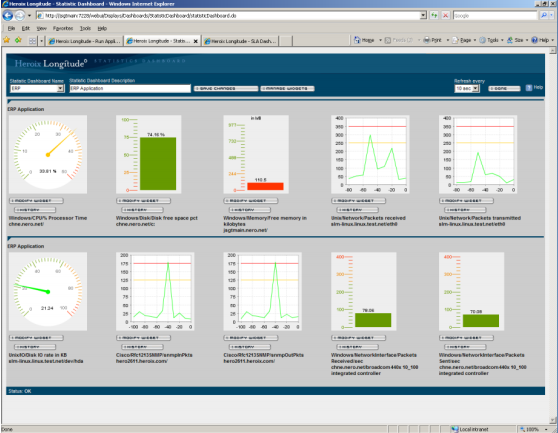Open the Statistic Dashboard Name dropdown
Viewport: 558px width, 433px height.
[60, 88]
